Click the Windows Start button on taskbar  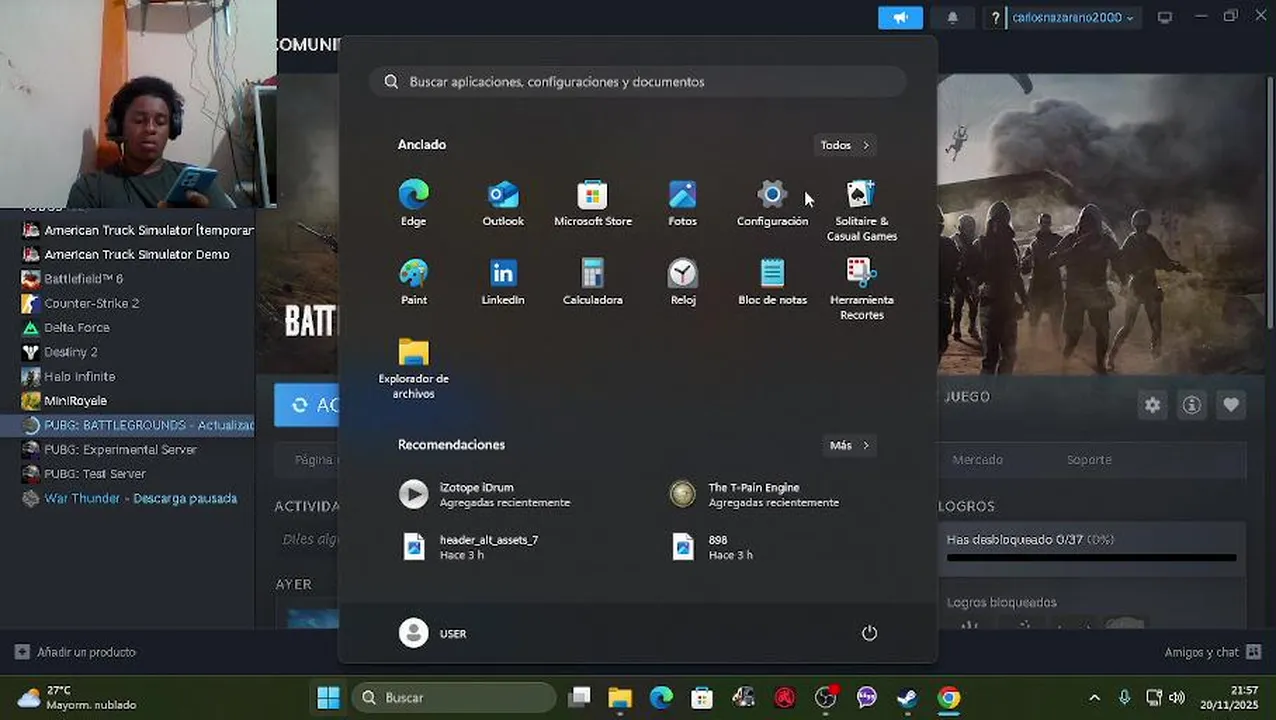pyautogui.click(x=328, y=698)
